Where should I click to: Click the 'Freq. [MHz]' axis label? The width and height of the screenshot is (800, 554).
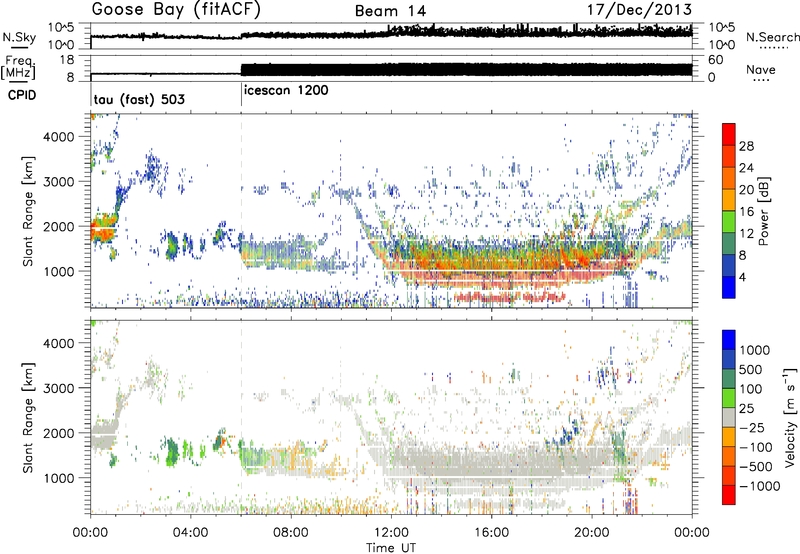tap(19, 68)
